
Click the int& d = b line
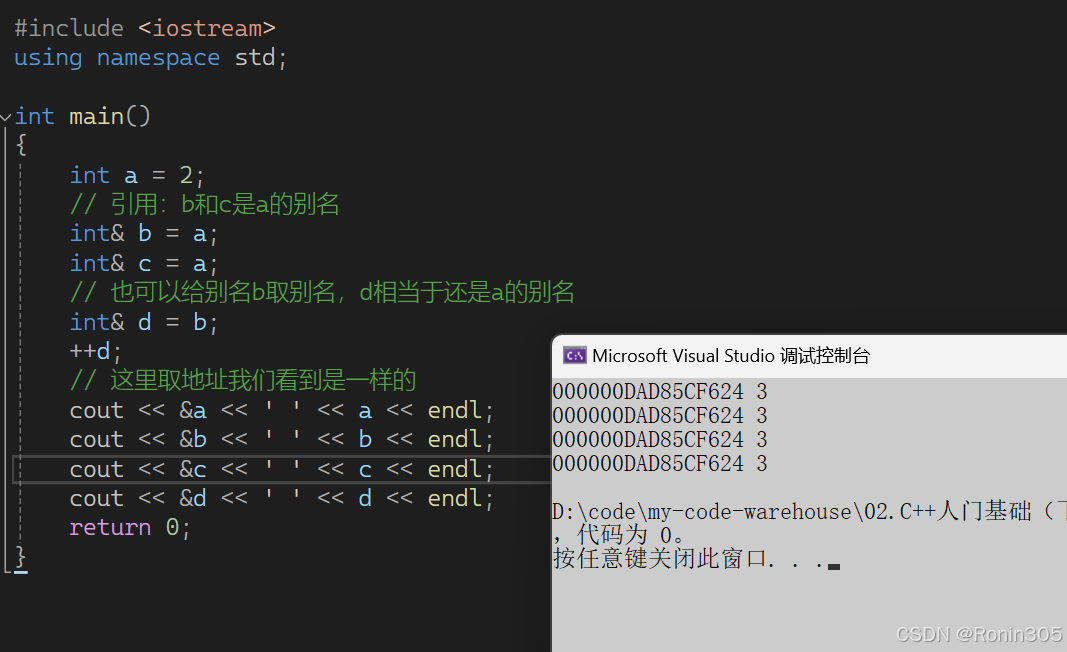144,322
